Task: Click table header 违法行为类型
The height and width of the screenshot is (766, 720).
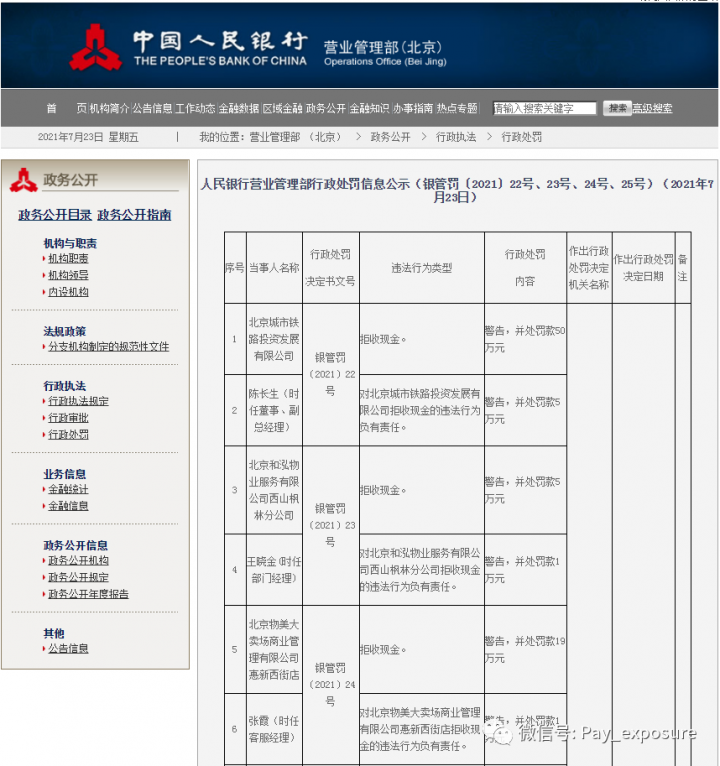Action: click(422, 268)
